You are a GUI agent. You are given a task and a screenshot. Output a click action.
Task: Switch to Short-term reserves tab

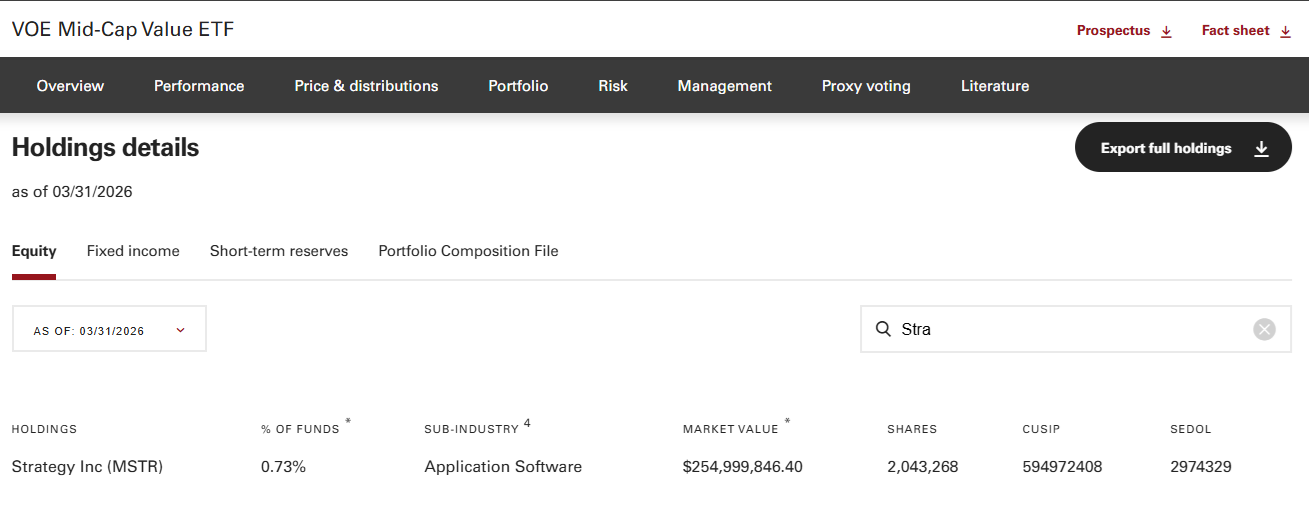(x=279, y=251)
